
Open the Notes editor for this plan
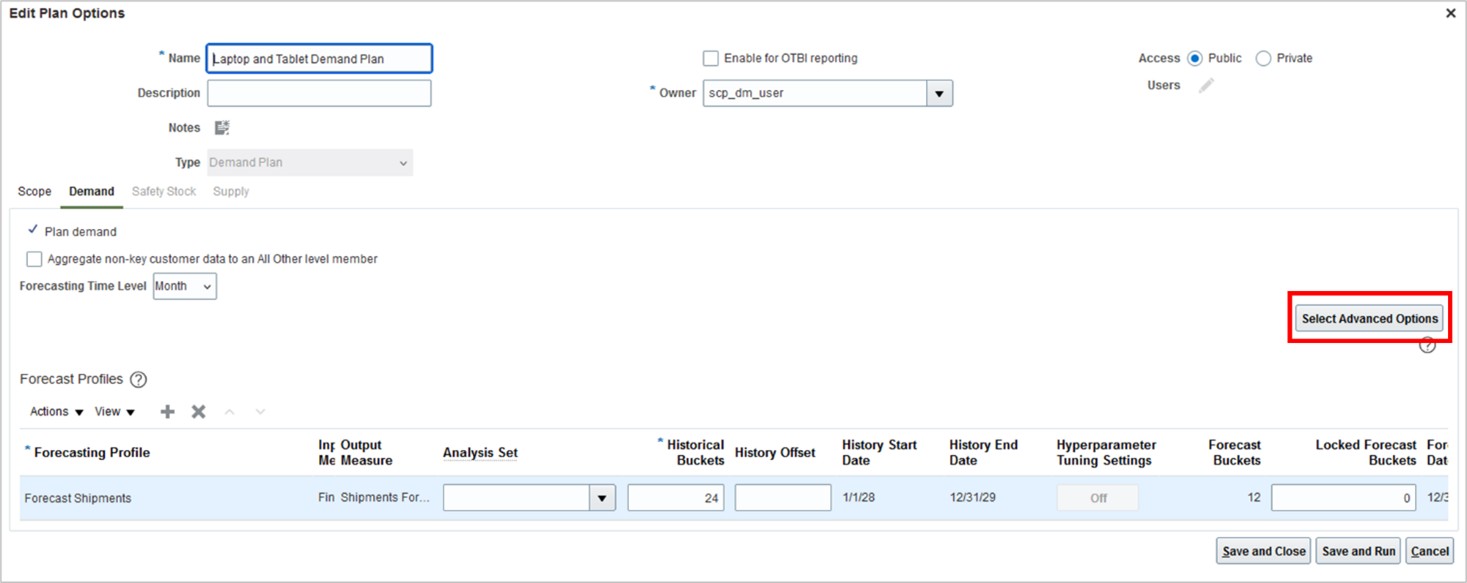coord(221,127)
